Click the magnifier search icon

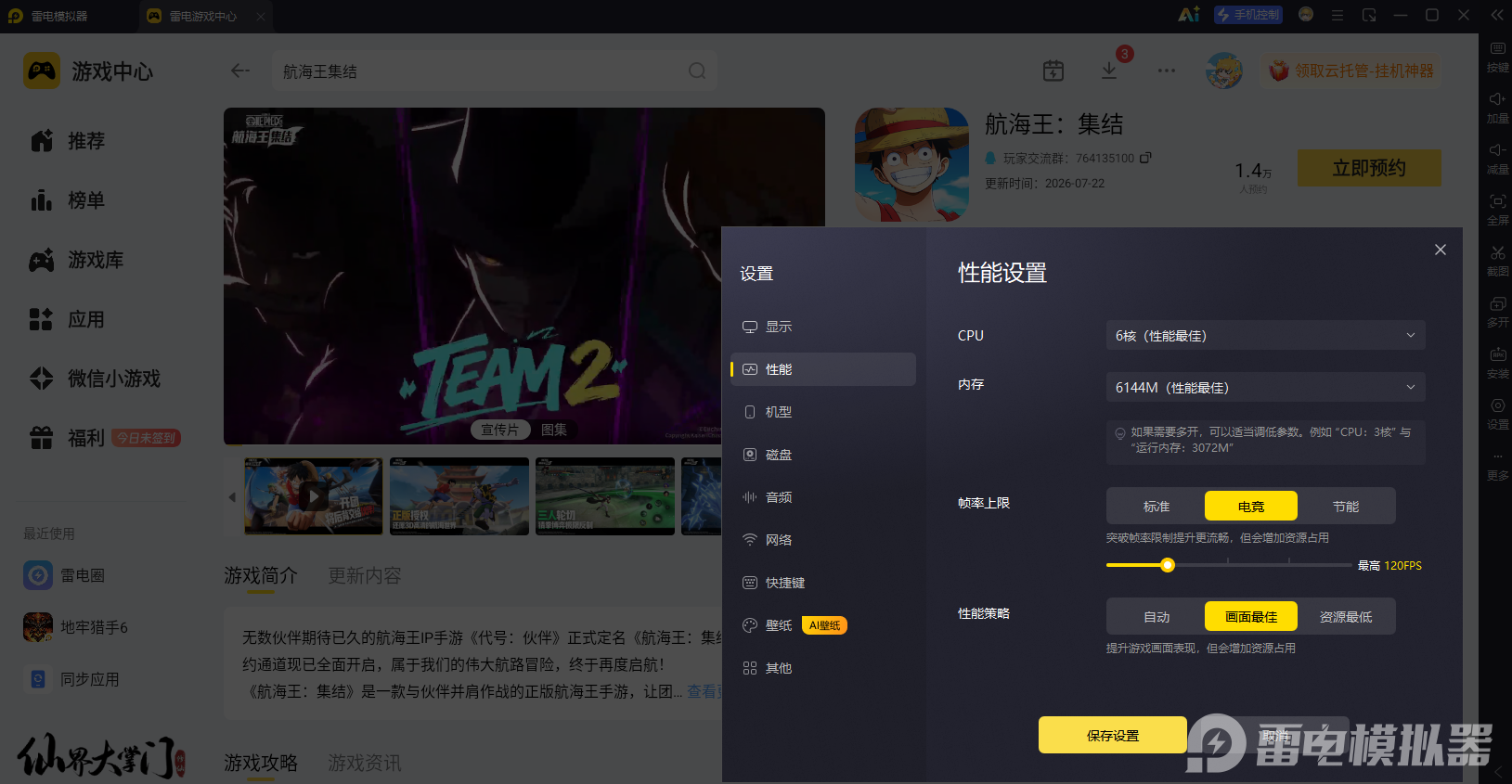pyautogui.click(x=697, y=71)
